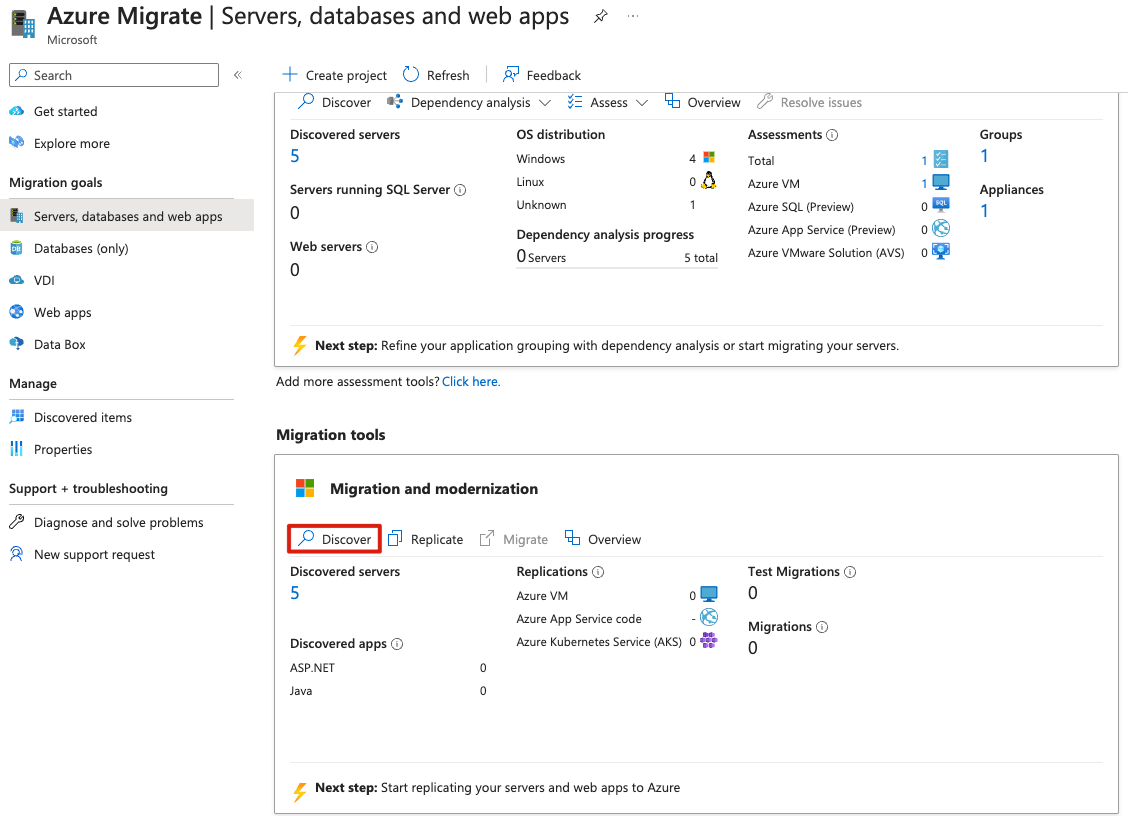This screenshot has width=1128, height=816.
Task: Select Databases (only) migration goal
Action: click(x=81, y=248)
